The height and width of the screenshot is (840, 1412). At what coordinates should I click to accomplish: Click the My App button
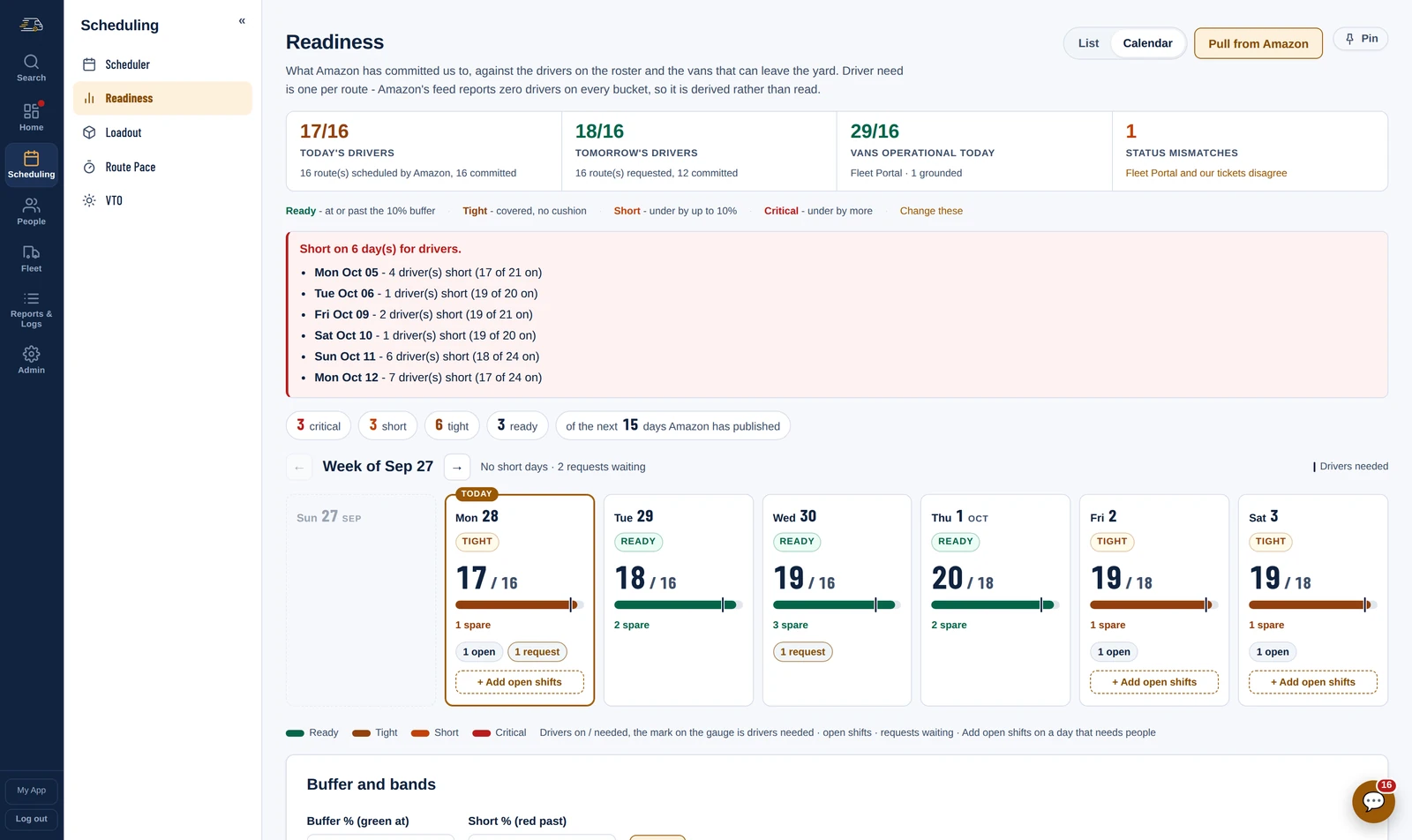pos(32,791)
